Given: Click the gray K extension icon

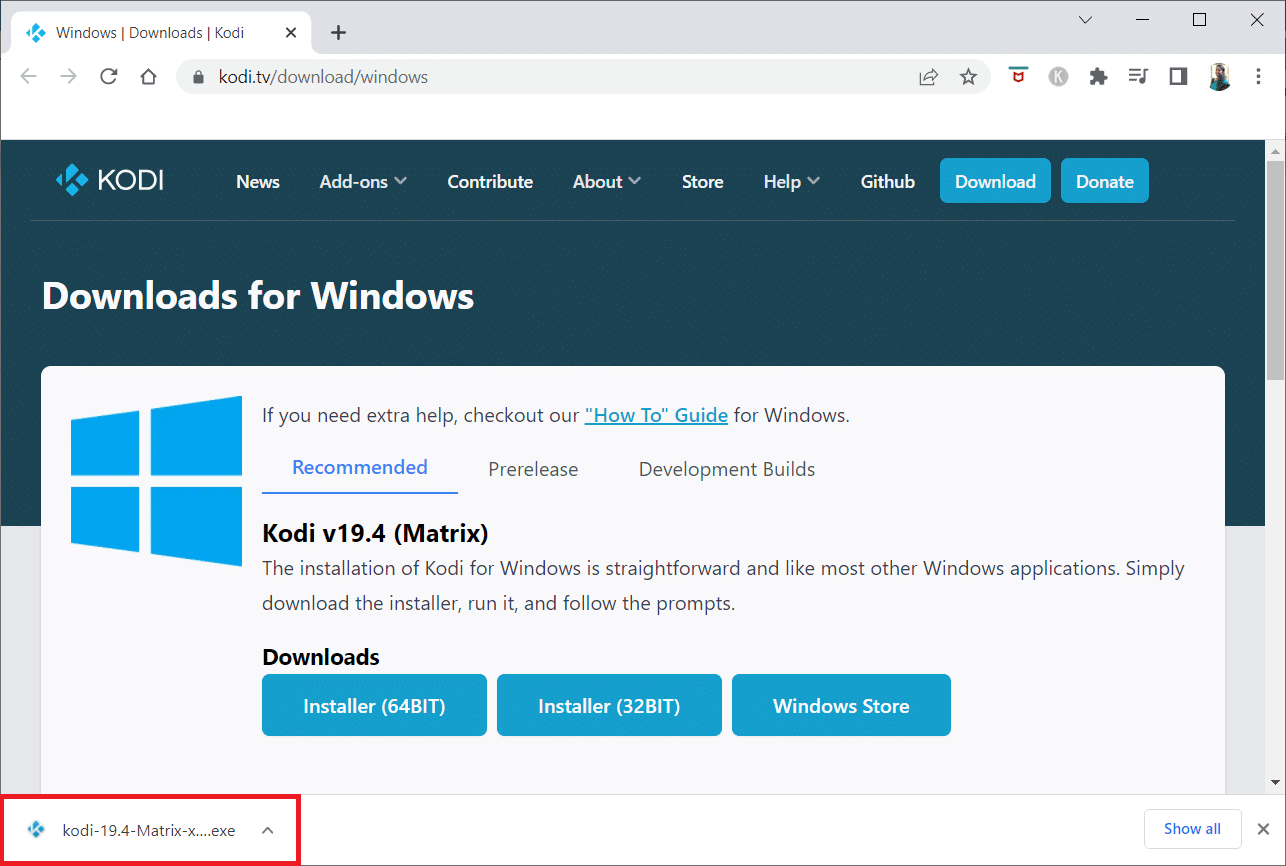Looking at the screenshot, I should (1058, 77).
